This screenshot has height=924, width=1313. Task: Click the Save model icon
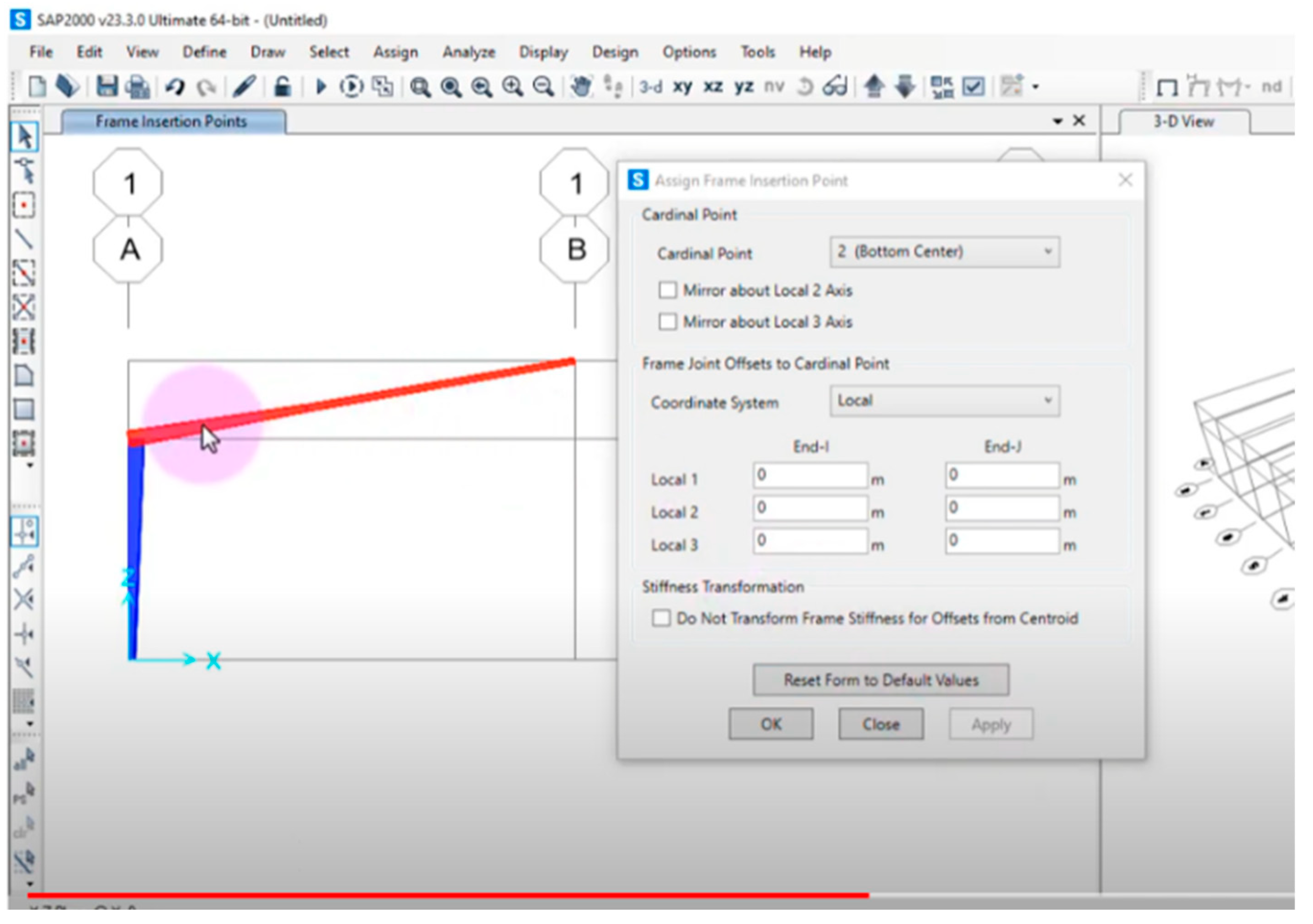[x=107, y=87]
